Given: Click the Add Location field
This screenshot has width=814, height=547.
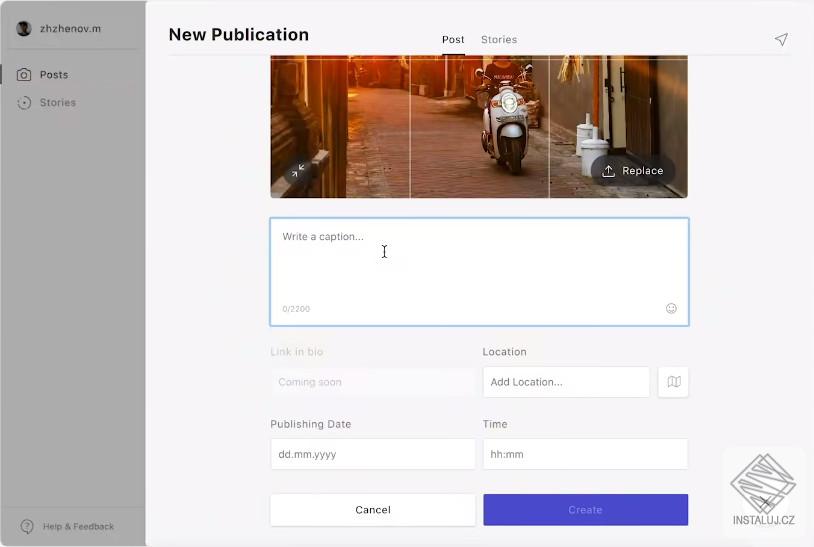Looking at the screenshot, I should click(x=566, y=382).
